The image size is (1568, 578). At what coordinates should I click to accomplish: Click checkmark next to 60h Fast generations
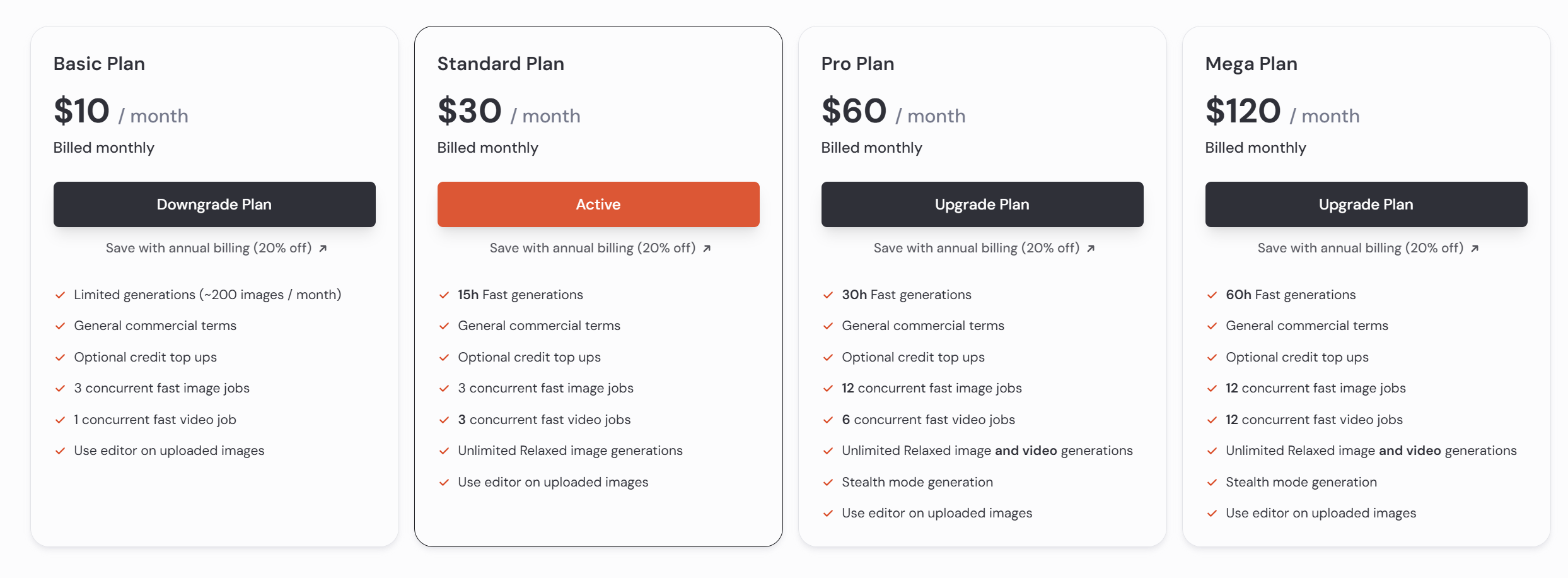(1212, 295)
